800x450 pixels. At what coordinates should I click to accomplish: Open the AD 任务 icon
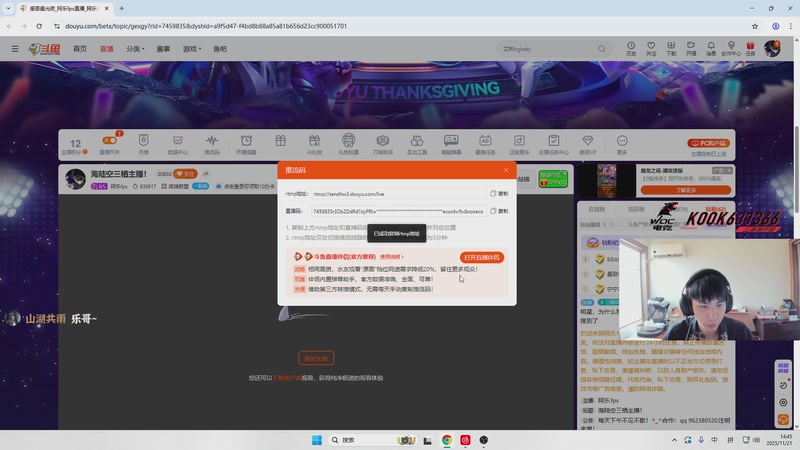485,144
